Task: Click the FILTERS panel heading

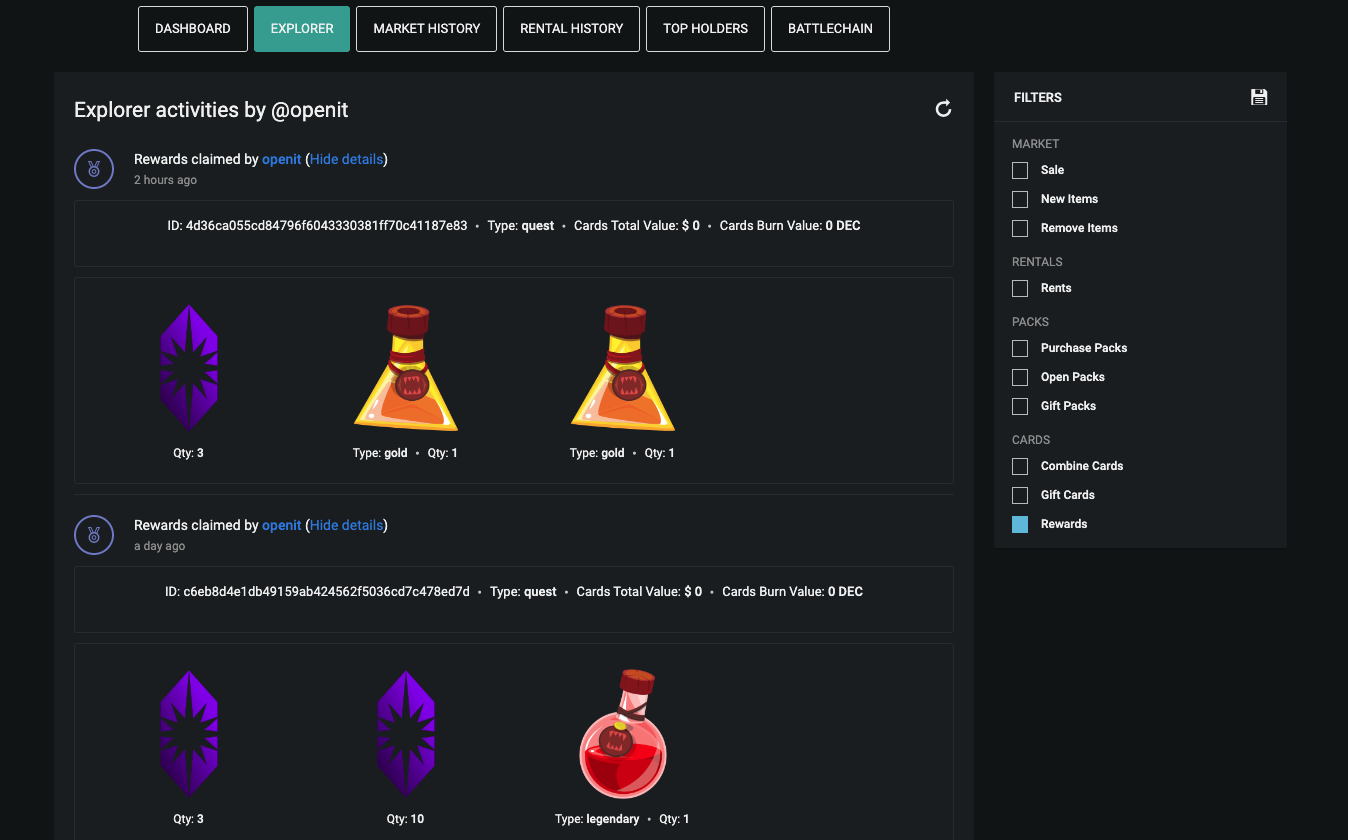Action: pyautogui.click(x=1038, y=97)
